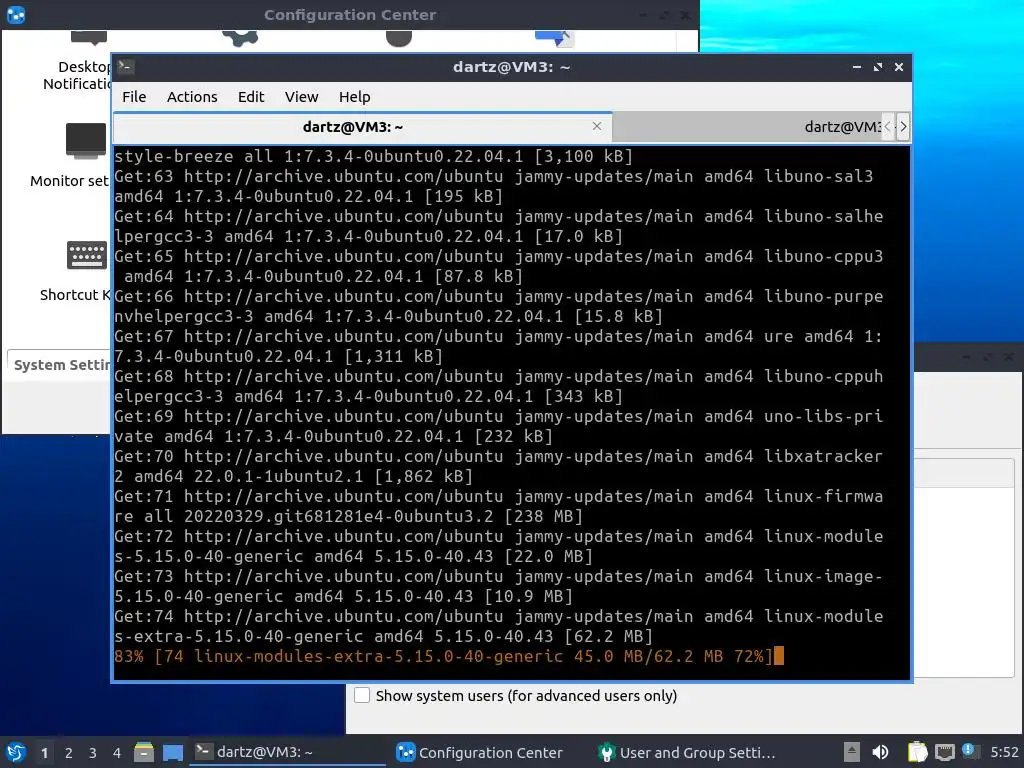The width and height of the screenshot is (1024, 768).
Task: Switch to virtual desktop 4
Action: [117, 753]
